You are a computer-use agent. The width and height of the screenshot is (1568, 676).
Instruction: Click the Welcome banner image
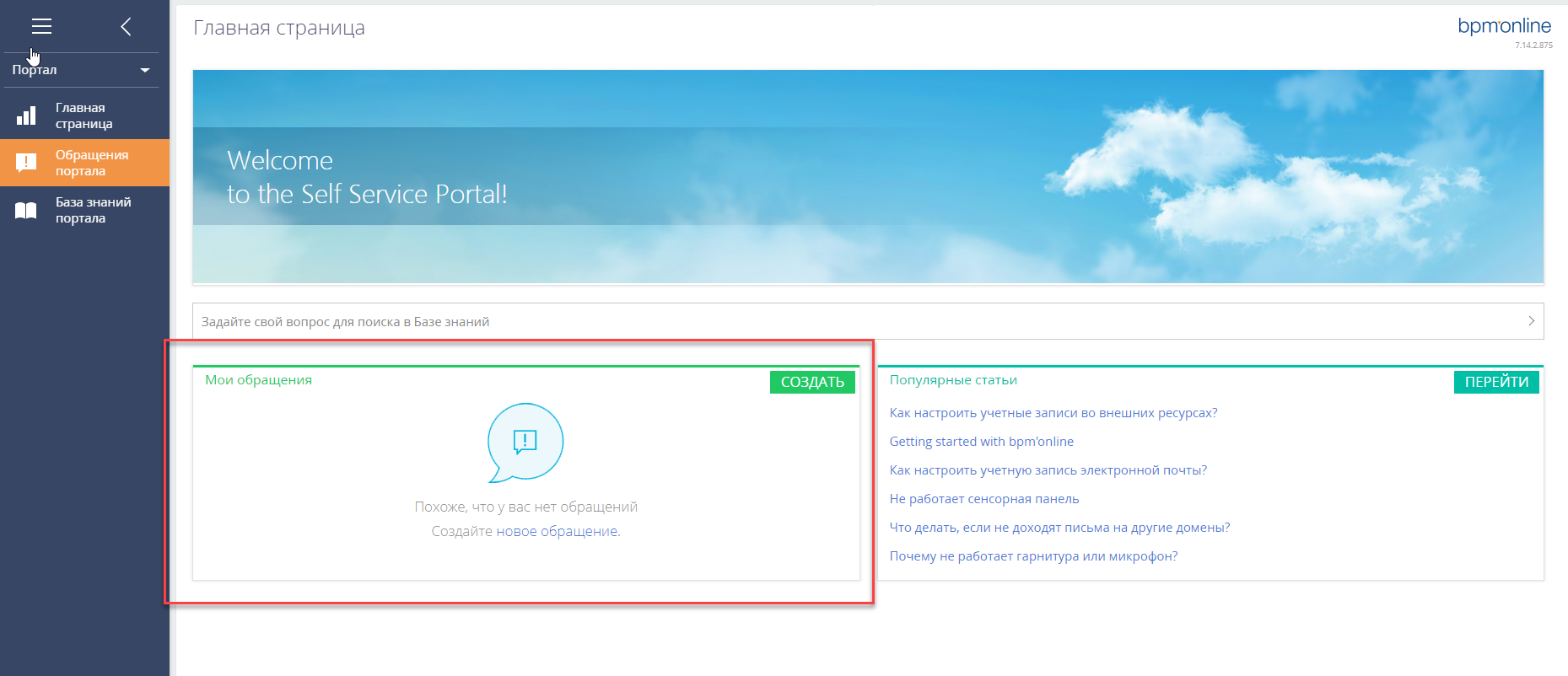868,176
